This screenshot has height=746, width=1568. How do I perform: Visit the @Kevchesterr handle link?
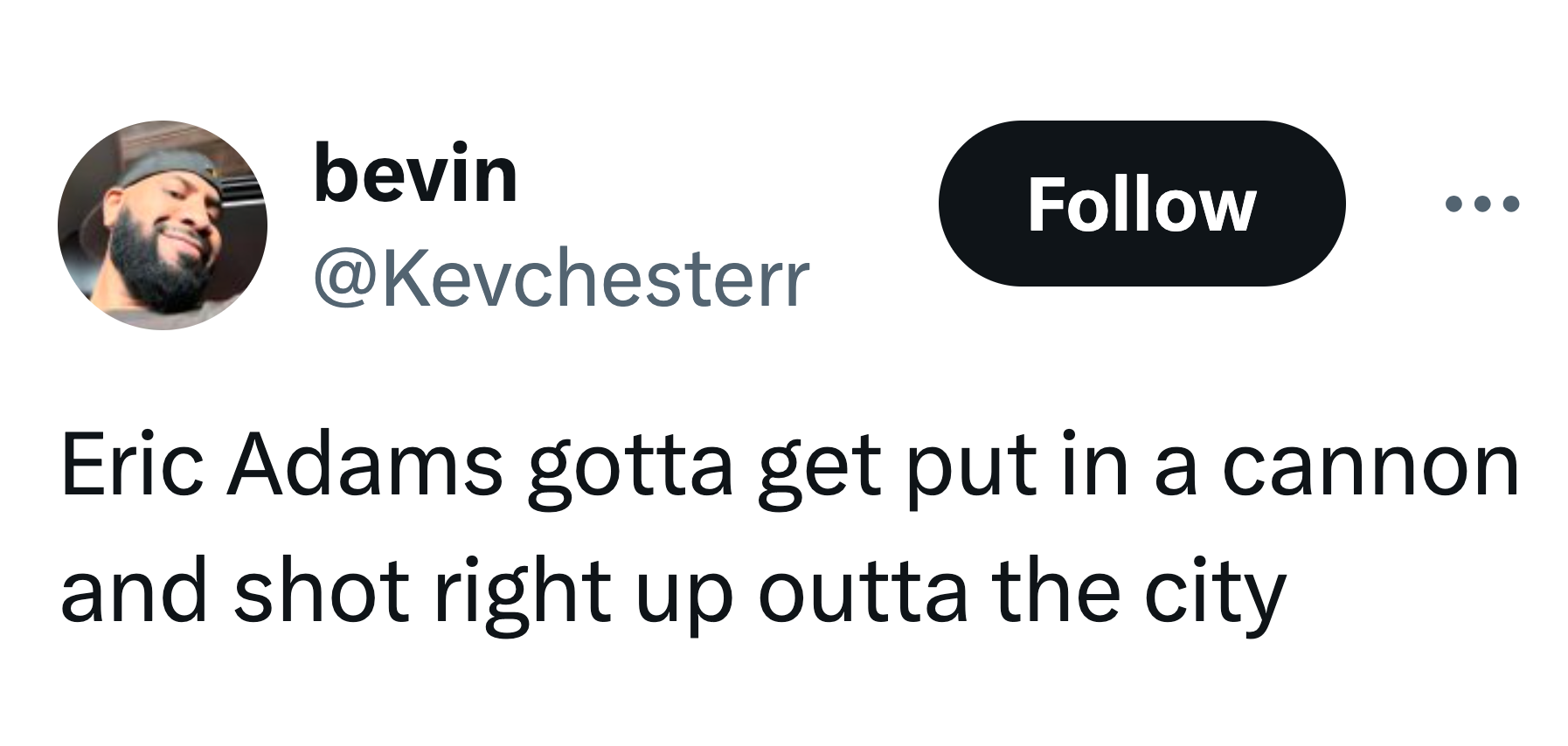point(561,280)
